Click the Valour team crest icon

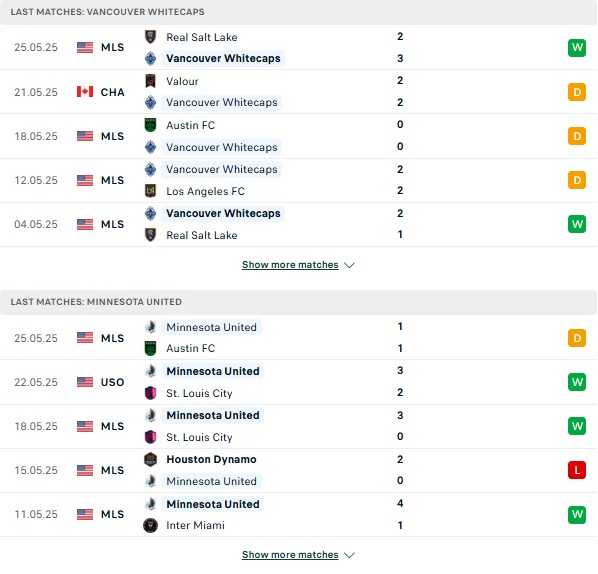click(151, 81)
